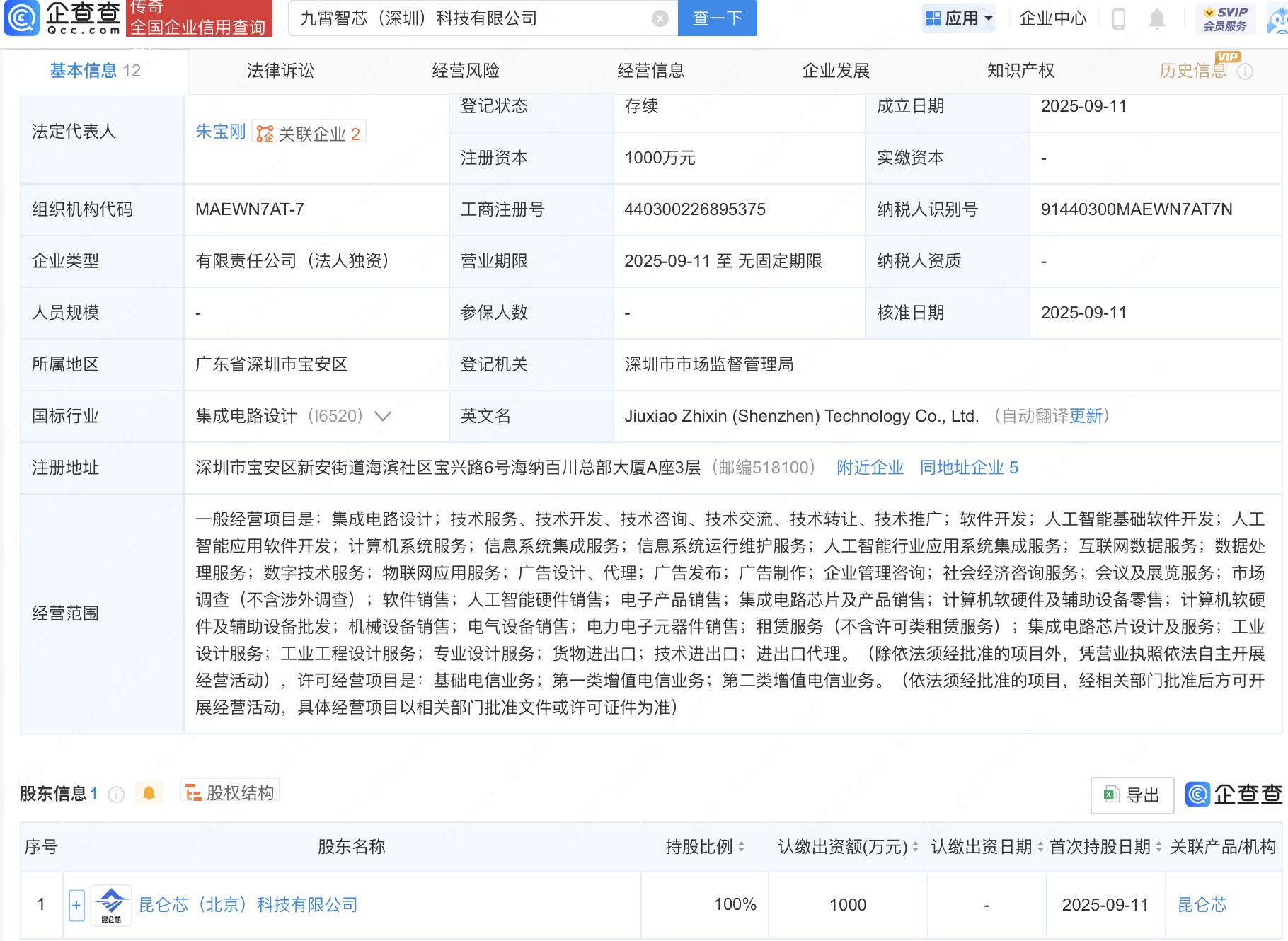
Task: Click the Qcc logo icon
Action: click(x=22, y=18)
